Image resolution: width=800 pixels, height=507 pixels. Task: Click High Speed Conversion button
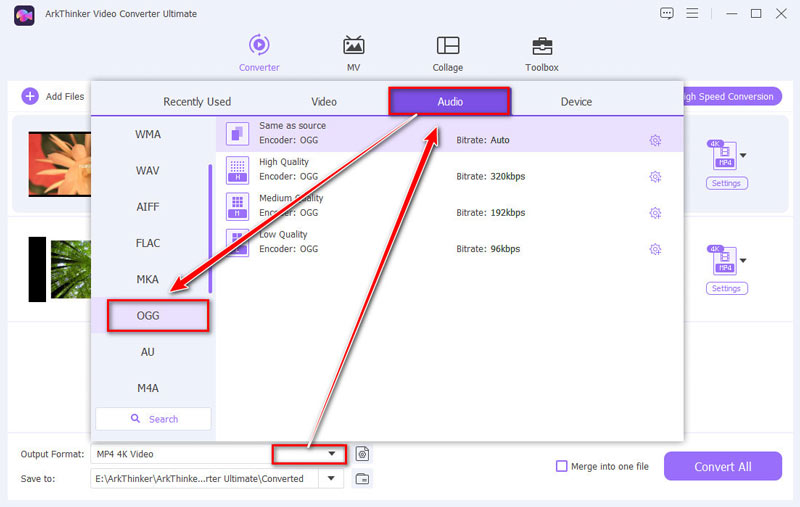point(732,96)
